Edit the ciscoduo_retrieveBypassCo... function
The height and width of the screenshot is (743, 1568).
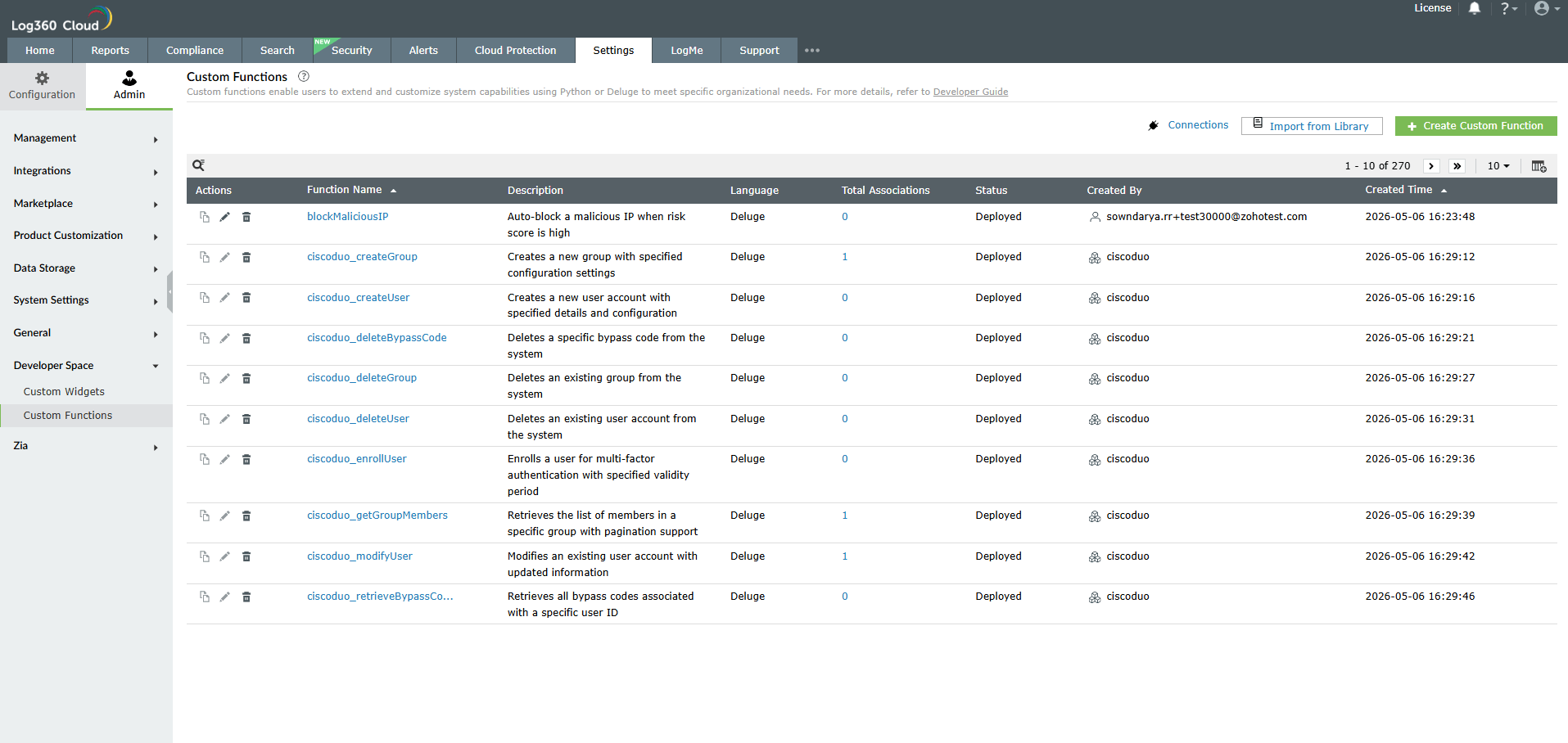224,597
